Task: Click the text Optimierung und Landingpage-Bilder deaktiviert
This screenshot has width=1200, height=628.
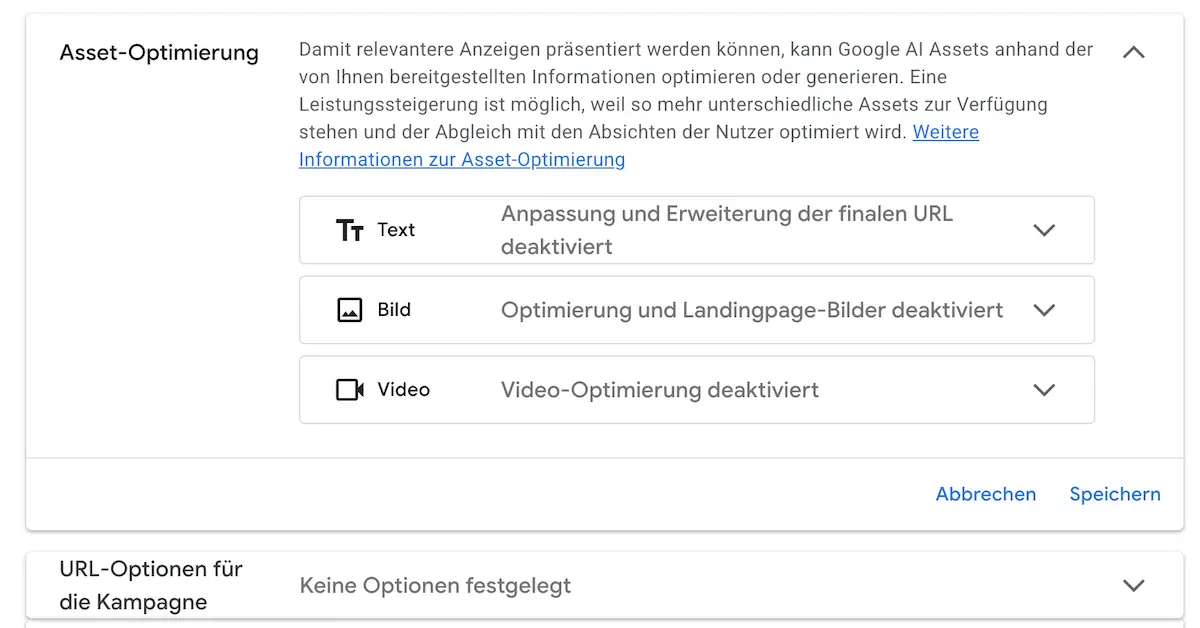Action: pos(750,310)
